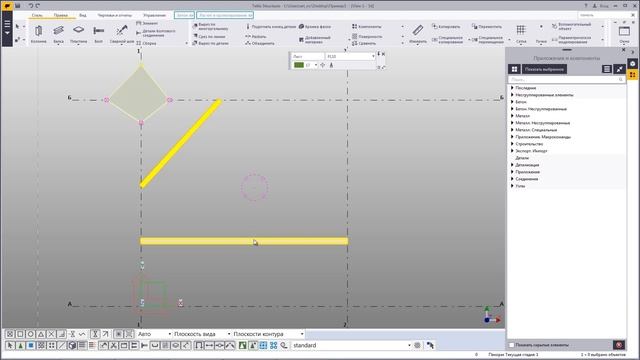Click the Move (Переместить) command
This screenshot has width=640, height=360.
click(x=487, y=27)
